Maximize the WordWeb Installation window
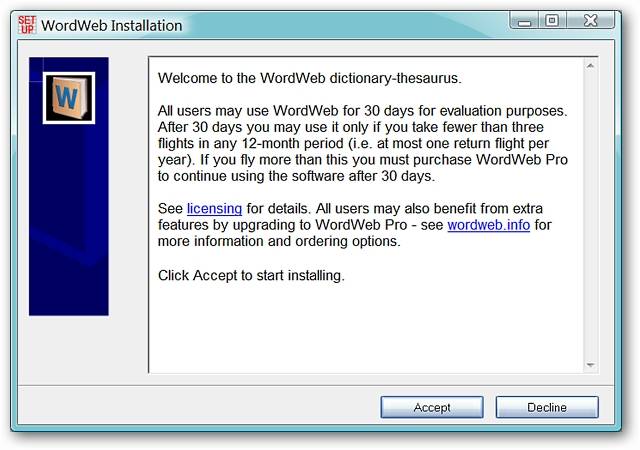Image resolution: width=640 pixels, height=450 pixels. tap(552, 20)
